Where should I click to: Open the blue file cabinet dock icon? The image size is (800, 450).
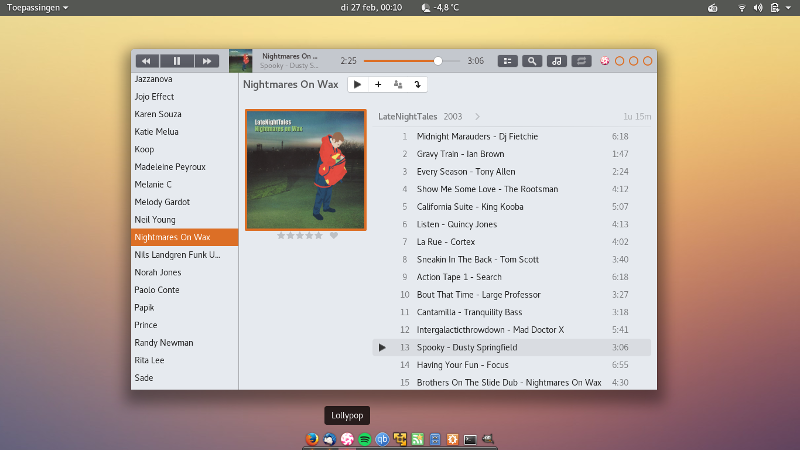coord(435,439)
